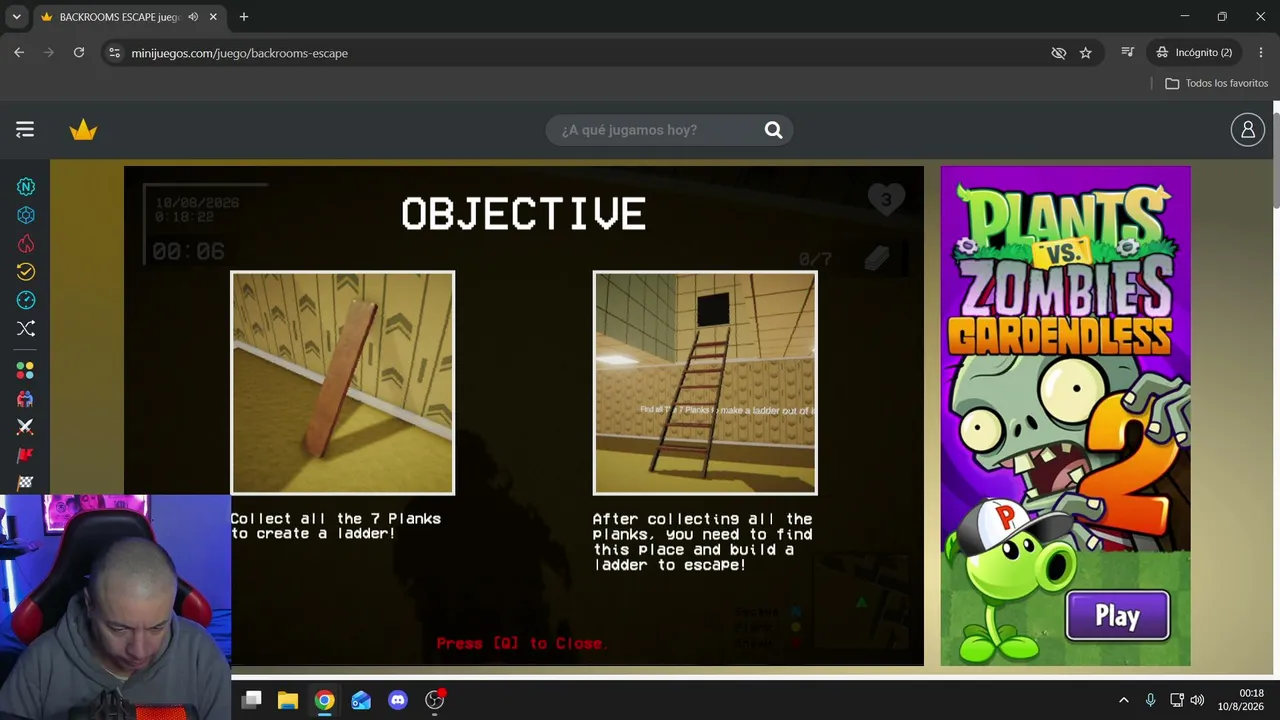Open File Explorer from taskbar
The image size is (1280, 720).
[288, 700]
